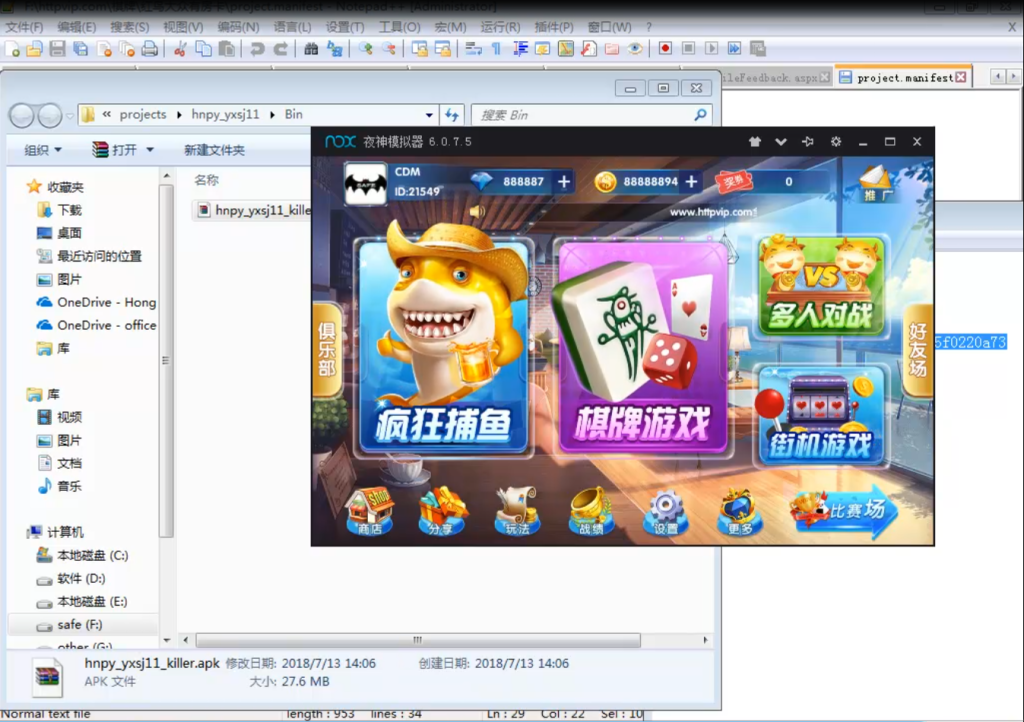Image resolution: width=1024 pixels, height=722 pixels.
Task: Open the 棋牌游戏 card game tile
Action: tap(643, 346)
